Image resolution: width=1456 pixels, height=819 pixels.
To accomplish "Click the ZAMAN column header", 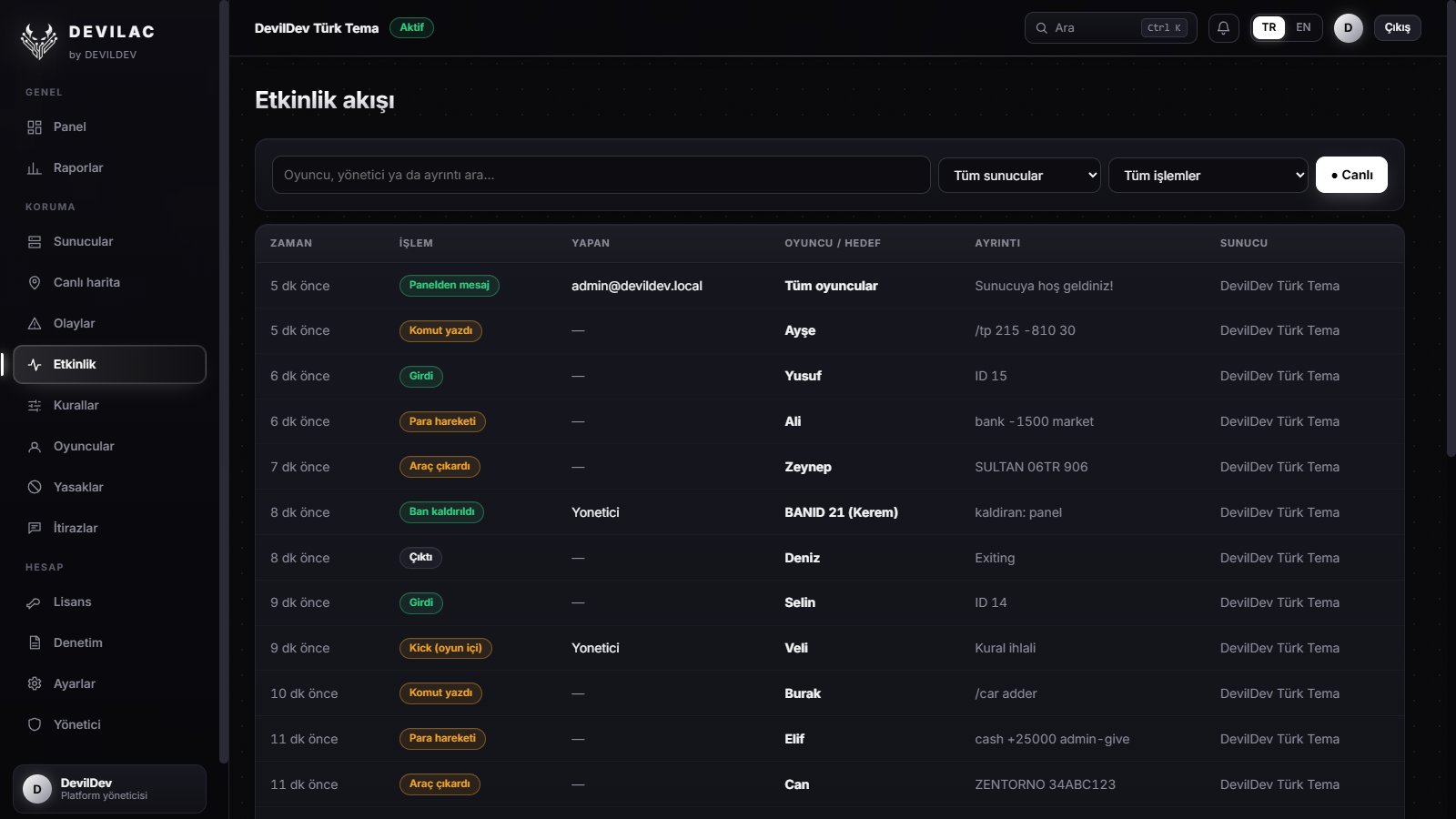I will (x=291, y=243).
